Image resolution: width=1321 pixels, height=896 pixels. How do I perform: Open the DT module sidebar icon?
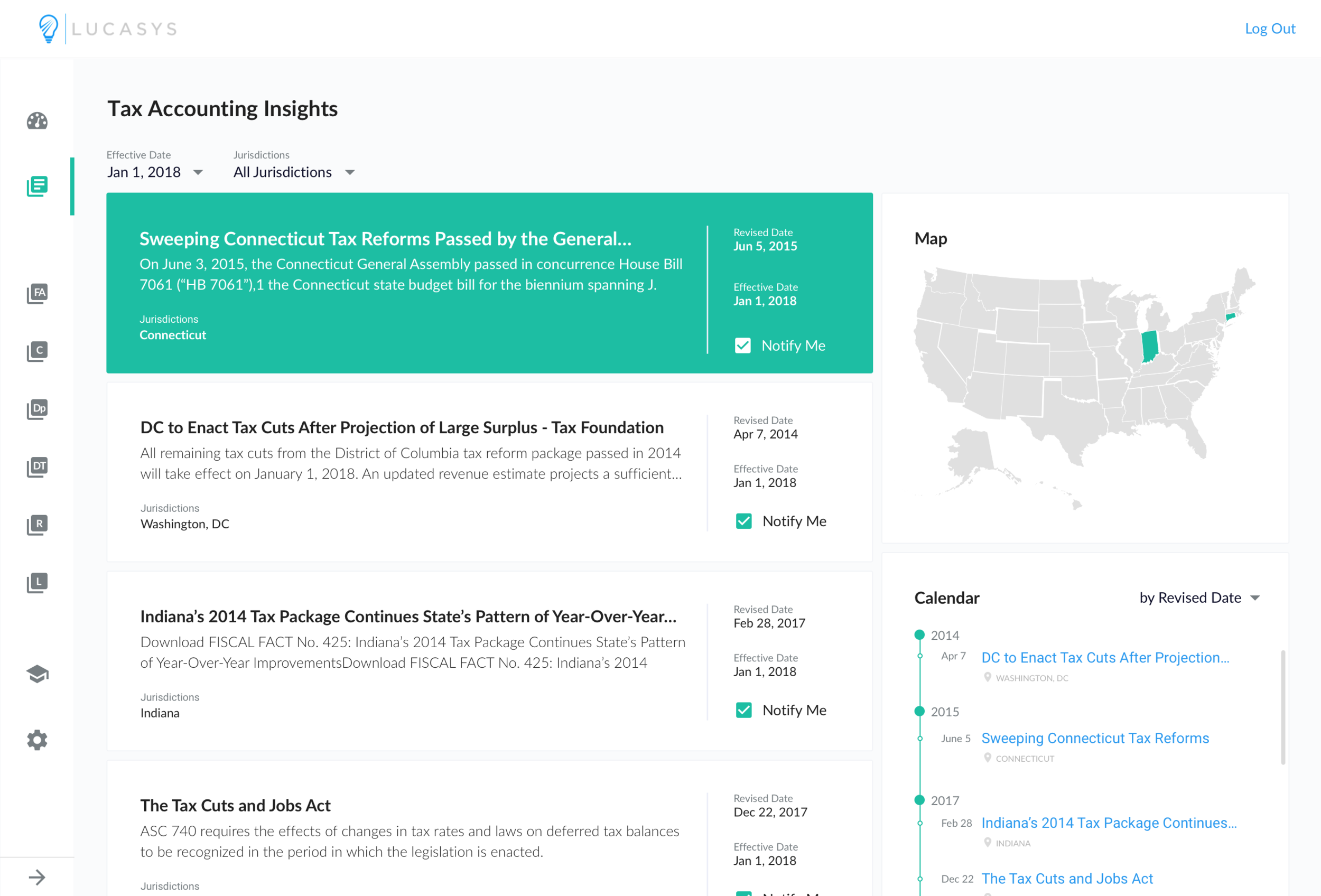37,467
